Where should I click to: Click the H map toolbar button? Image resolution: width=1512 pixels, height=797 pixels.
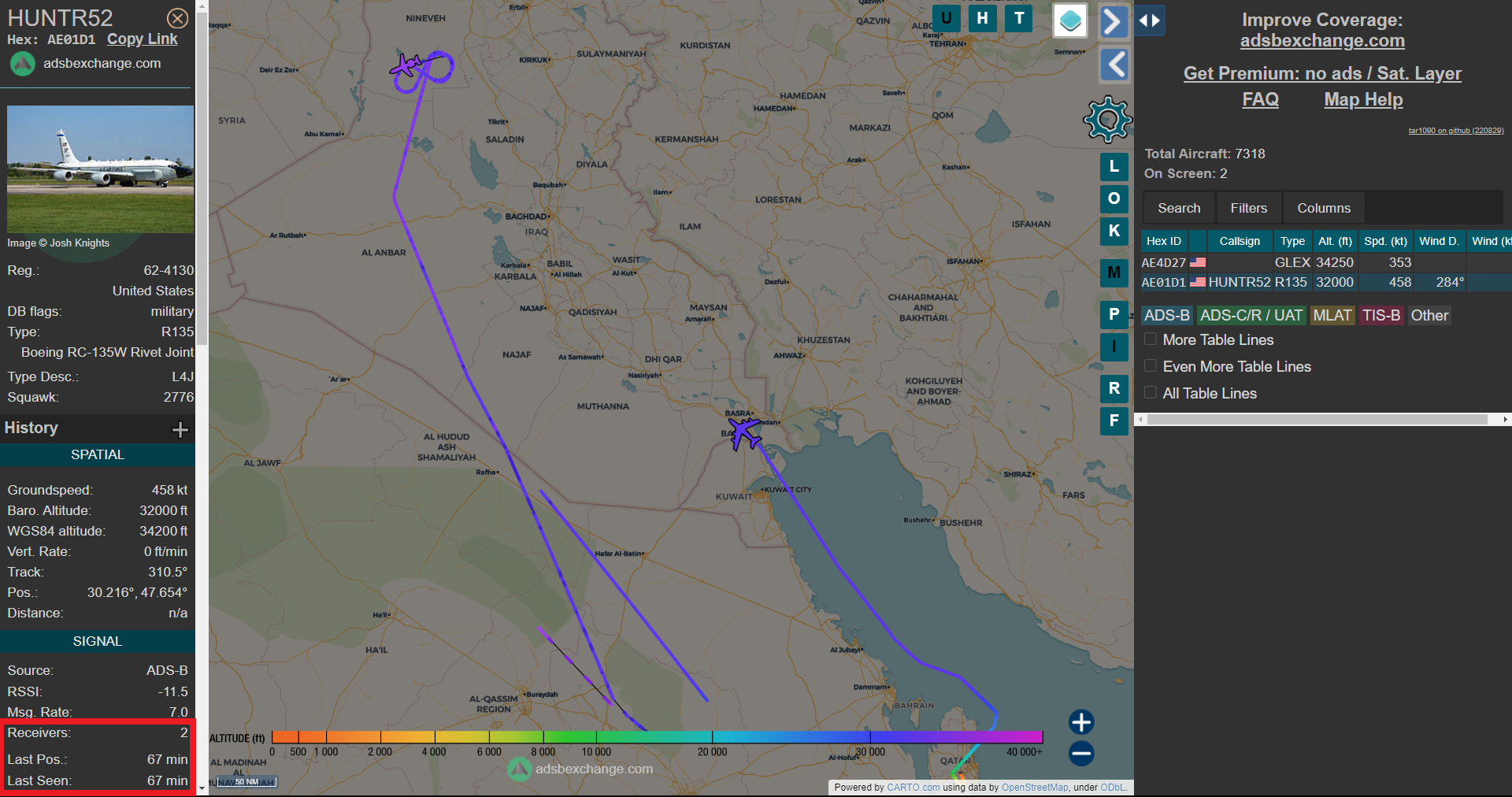coord(982,18)
